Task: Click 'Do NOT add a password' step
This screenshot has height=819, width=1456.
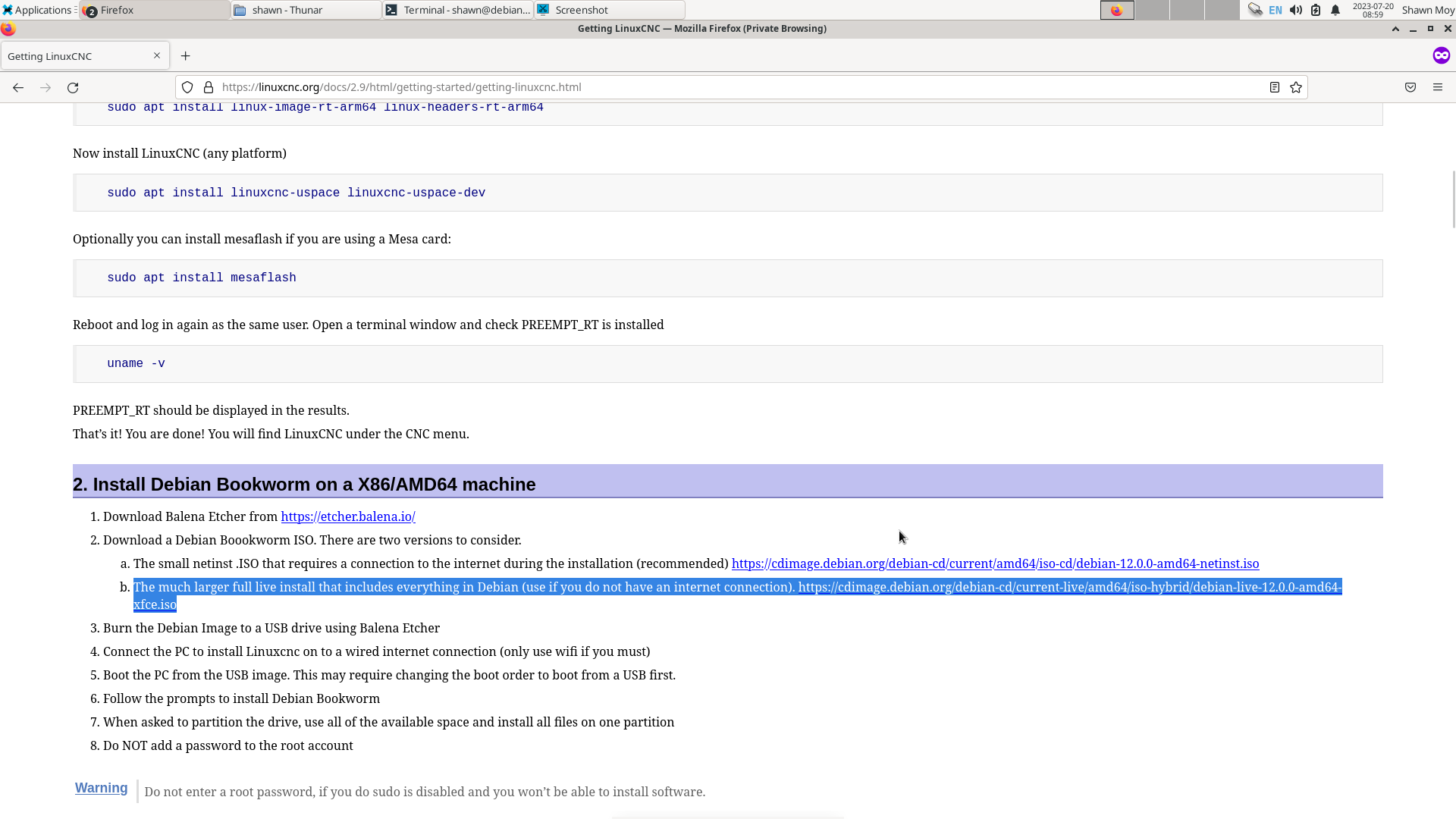Action: 228,745
